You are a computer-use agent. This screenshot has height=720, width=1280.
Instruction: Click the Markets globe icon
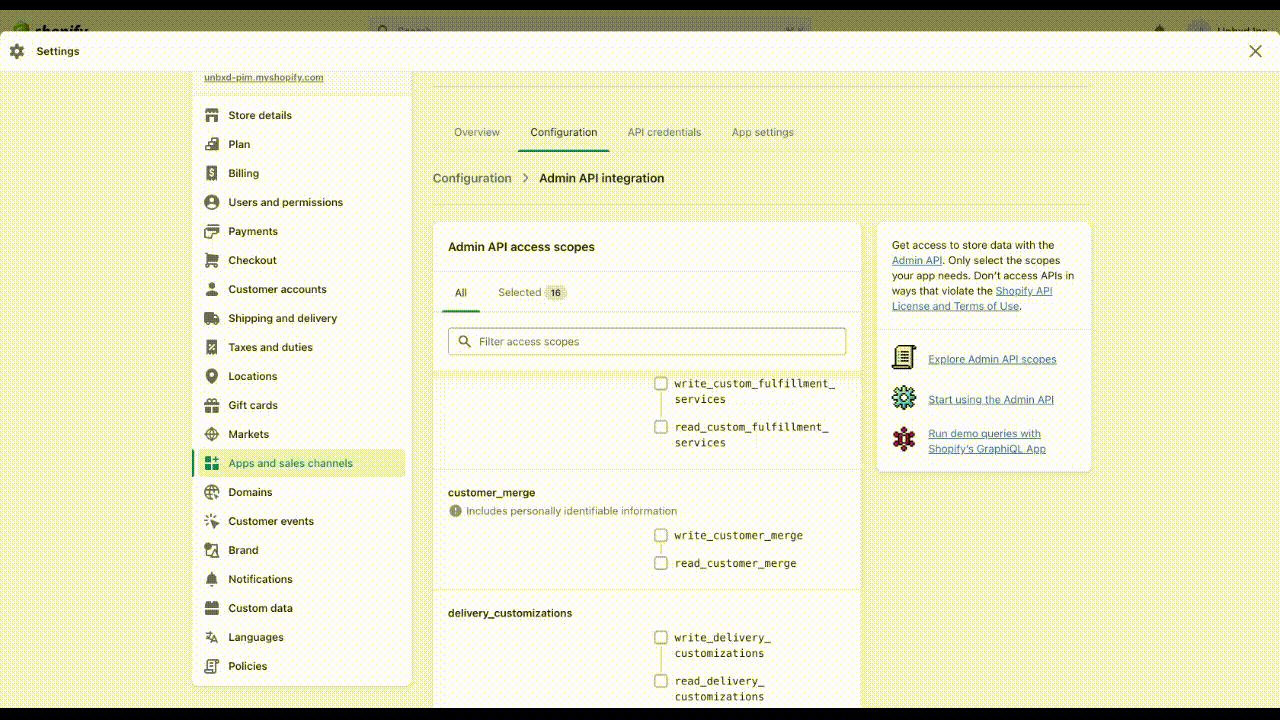tap(211, 434)
